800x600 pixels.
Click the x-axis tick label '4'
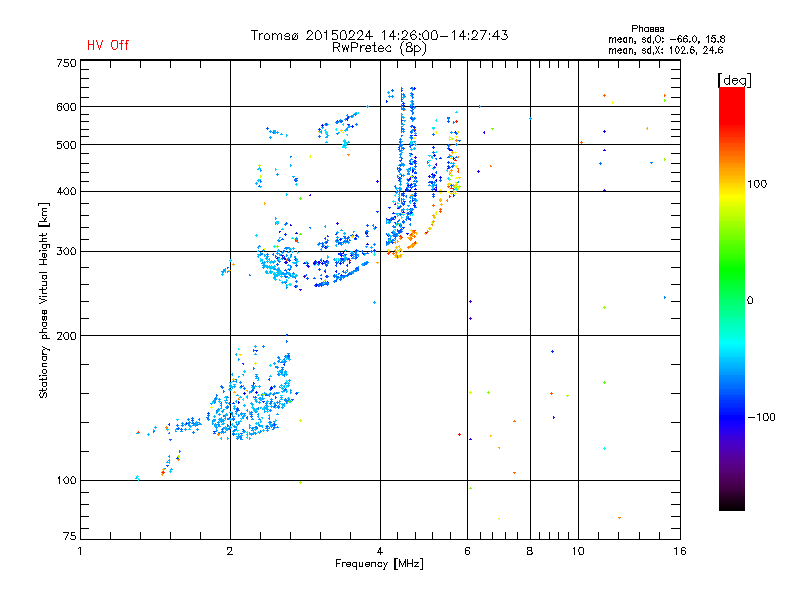click(x=380, y=551)
